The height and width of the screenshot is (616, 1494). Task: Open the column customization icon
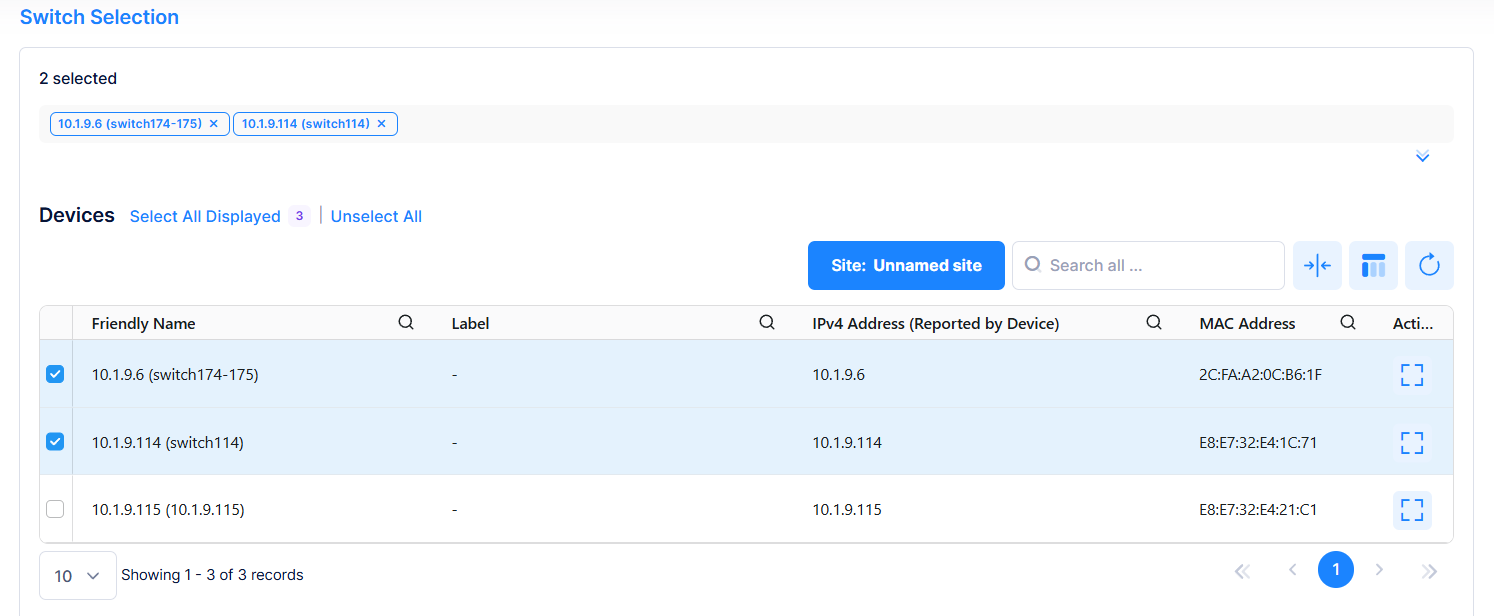tap(1373, 265)
